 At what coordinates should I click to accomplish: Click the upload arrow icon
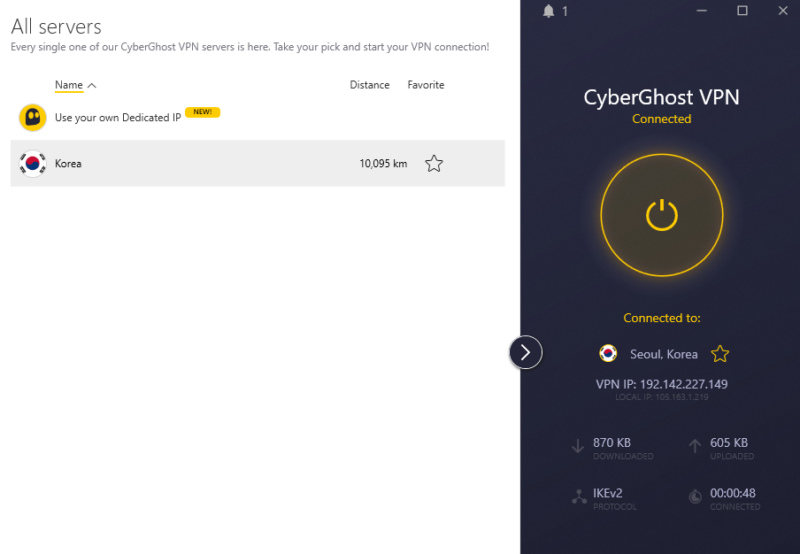pos(694,446)
